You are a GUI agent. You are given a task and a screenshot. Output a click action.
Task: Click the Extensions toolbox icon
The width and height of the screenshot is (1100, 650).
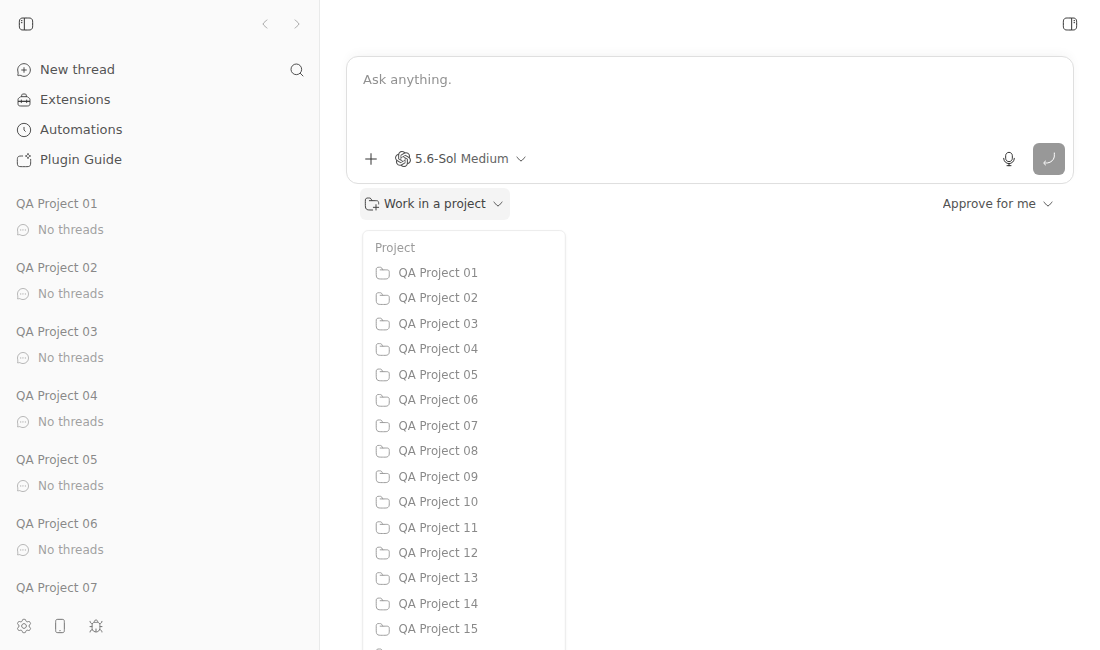pos(24,100)
